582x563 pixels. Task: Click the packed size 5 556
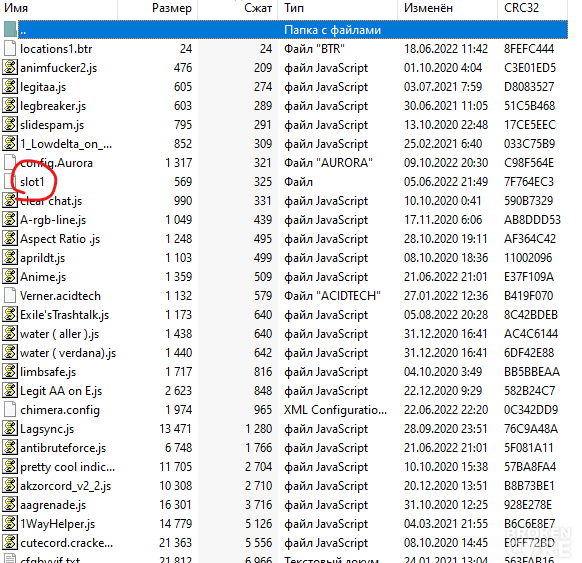coord(258,543)
